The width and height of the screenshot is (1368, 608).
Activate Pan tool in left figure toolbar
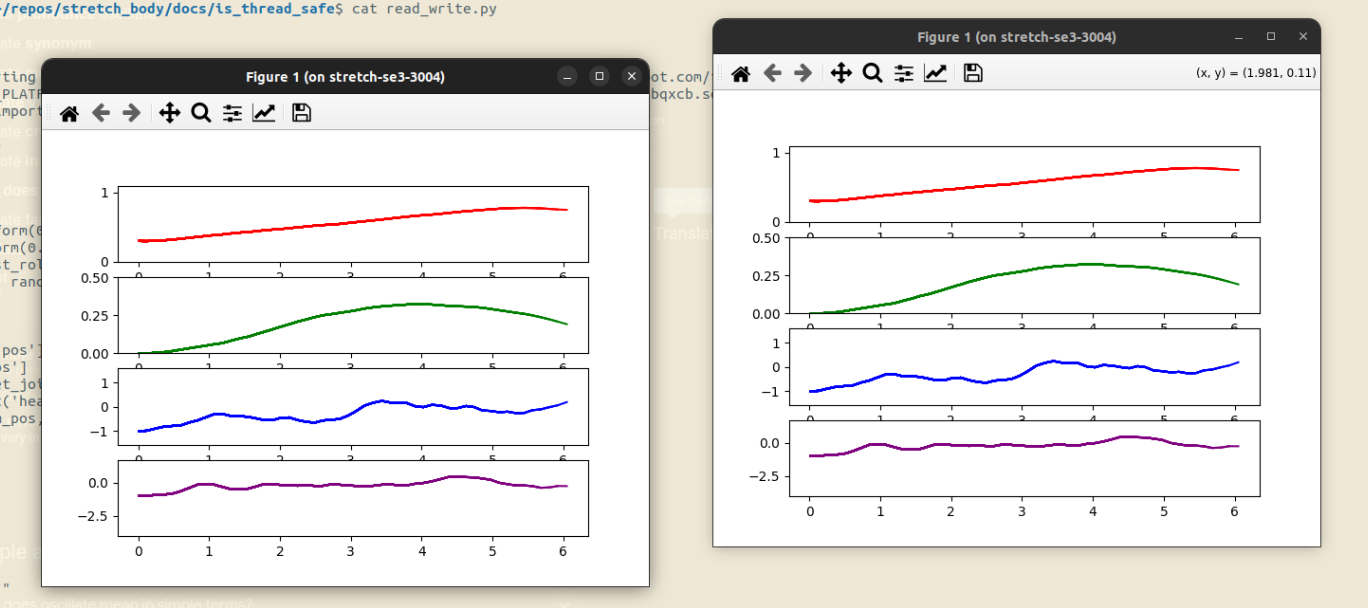click(170, 113)
